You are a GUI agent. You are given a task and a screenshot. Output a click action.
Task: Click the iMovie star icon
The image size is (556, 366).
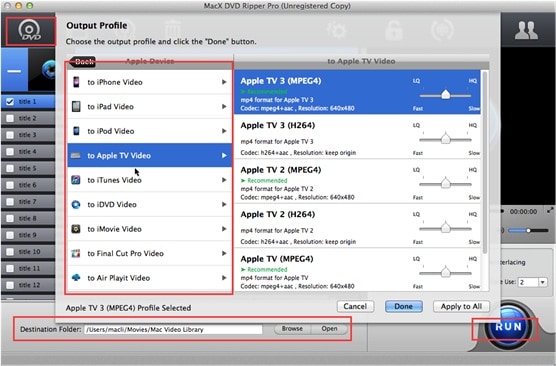pyautogui.click(x=76, y=229)
